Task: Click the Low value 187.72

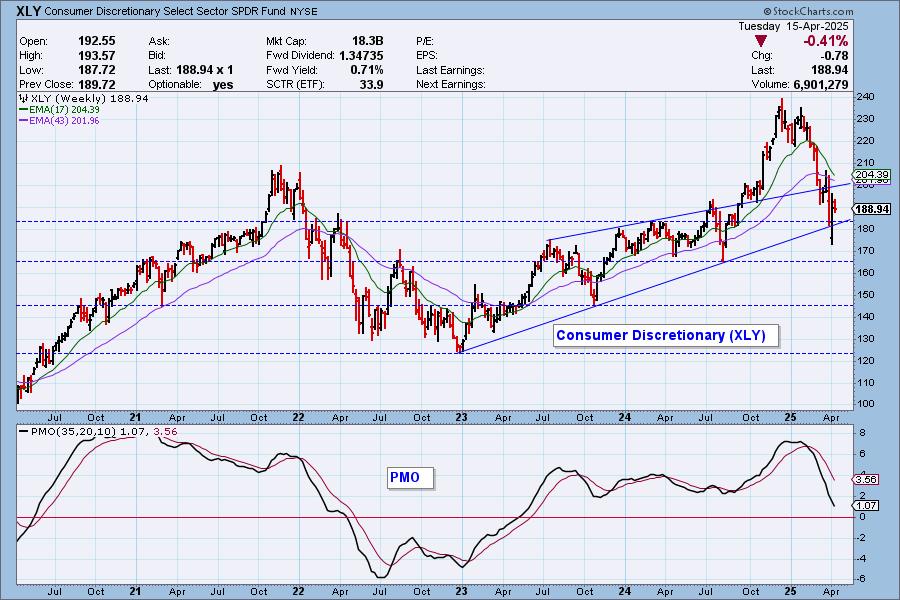Action: (x=96, y=70)
